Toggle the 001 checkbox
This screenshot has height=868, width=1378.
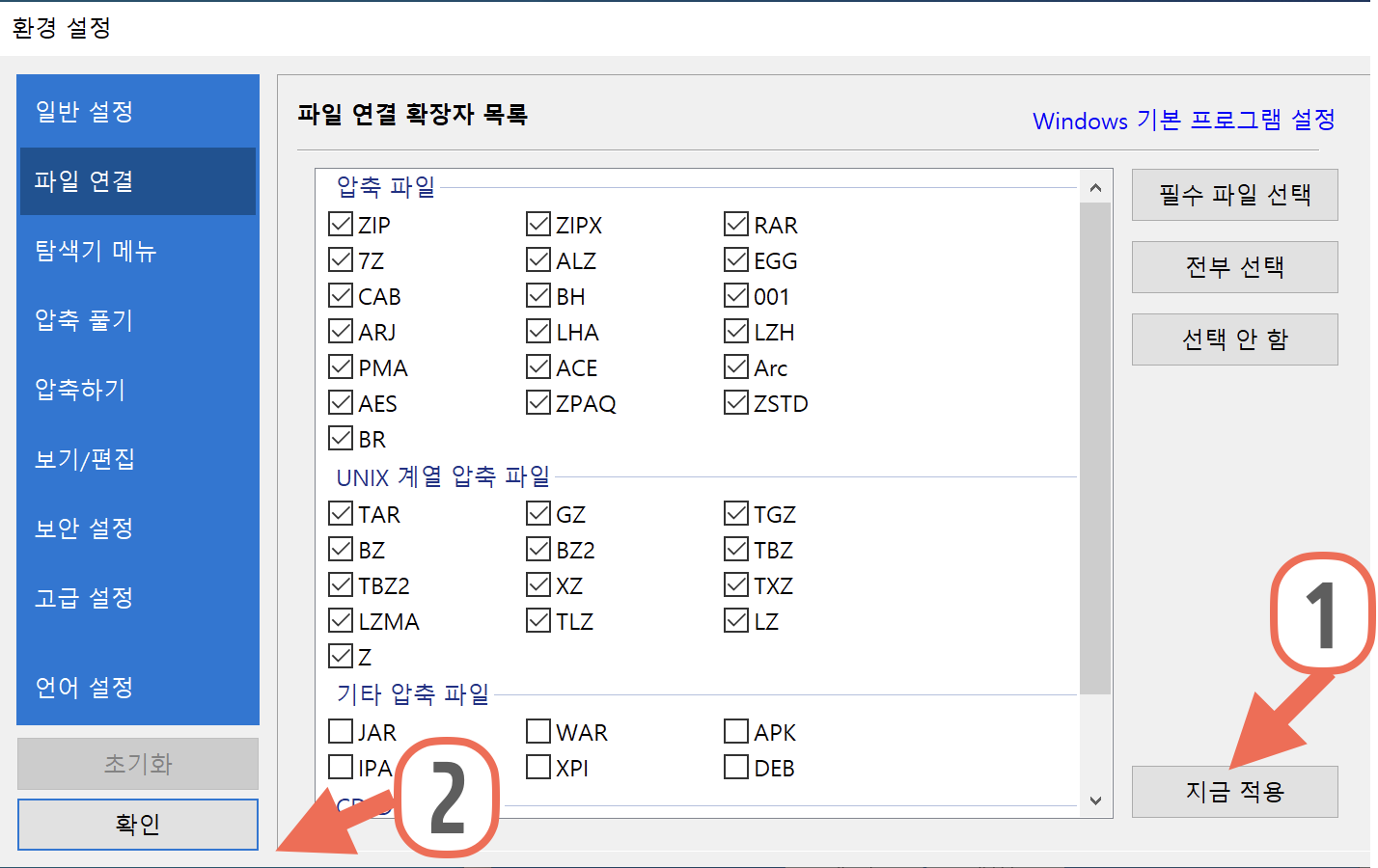(736, 296)
